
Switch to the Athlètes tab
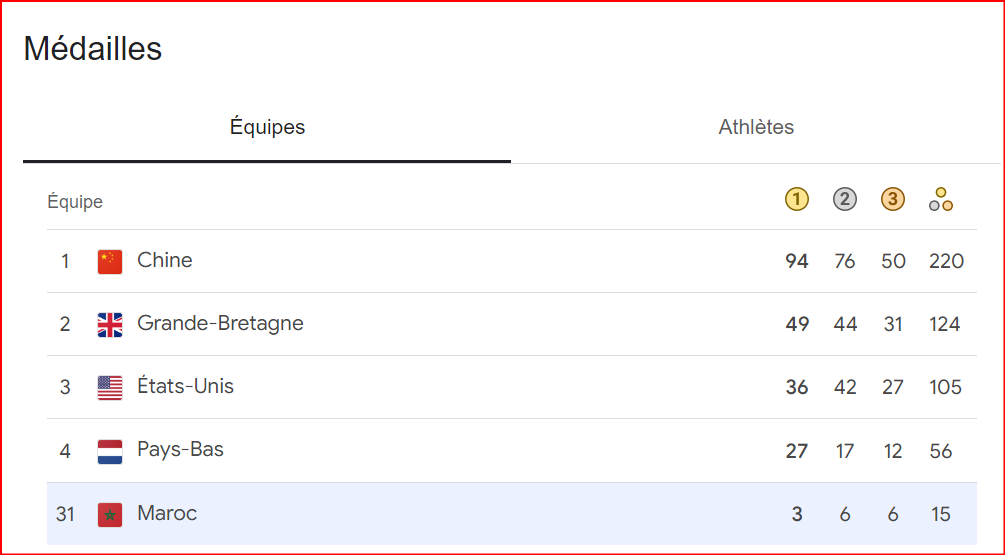756,127
